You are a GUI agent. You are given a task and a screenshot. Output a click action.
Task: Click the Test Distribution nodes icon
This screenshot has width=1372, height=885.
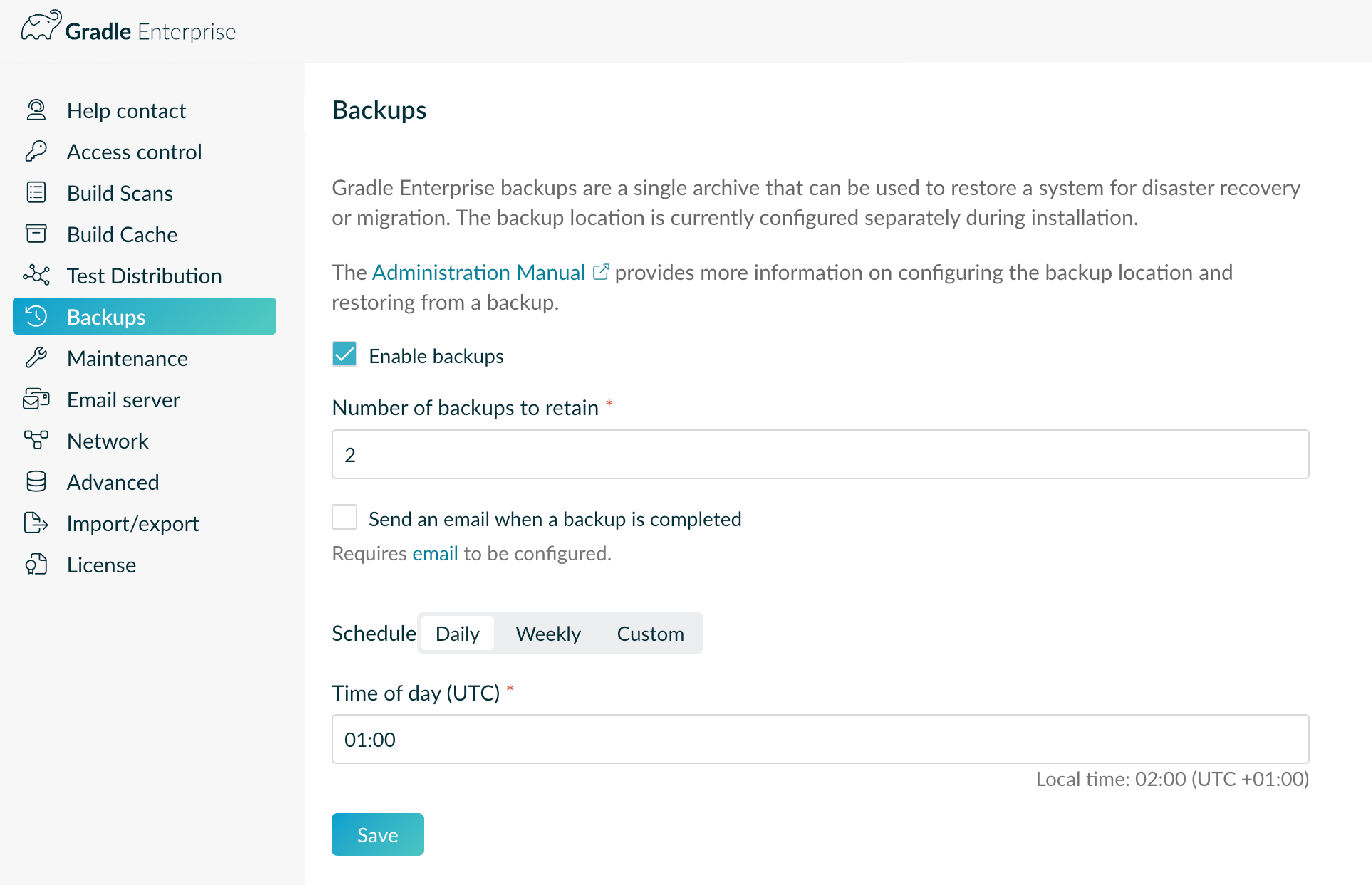[36, 275]
